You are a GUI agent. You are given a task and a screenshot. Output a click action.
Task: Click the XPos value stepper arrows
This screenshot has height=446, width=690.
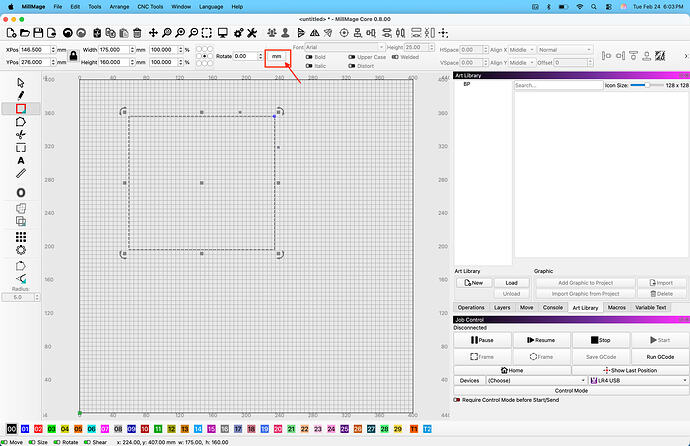53,50
